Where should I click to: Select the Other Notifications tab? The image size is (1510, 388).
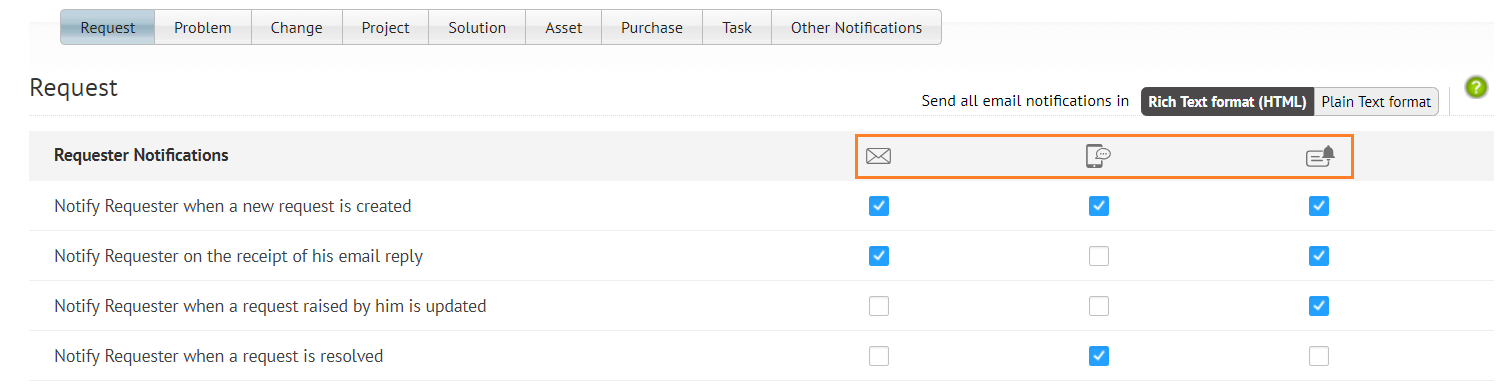pyautogui.click(x=856, y=28)
